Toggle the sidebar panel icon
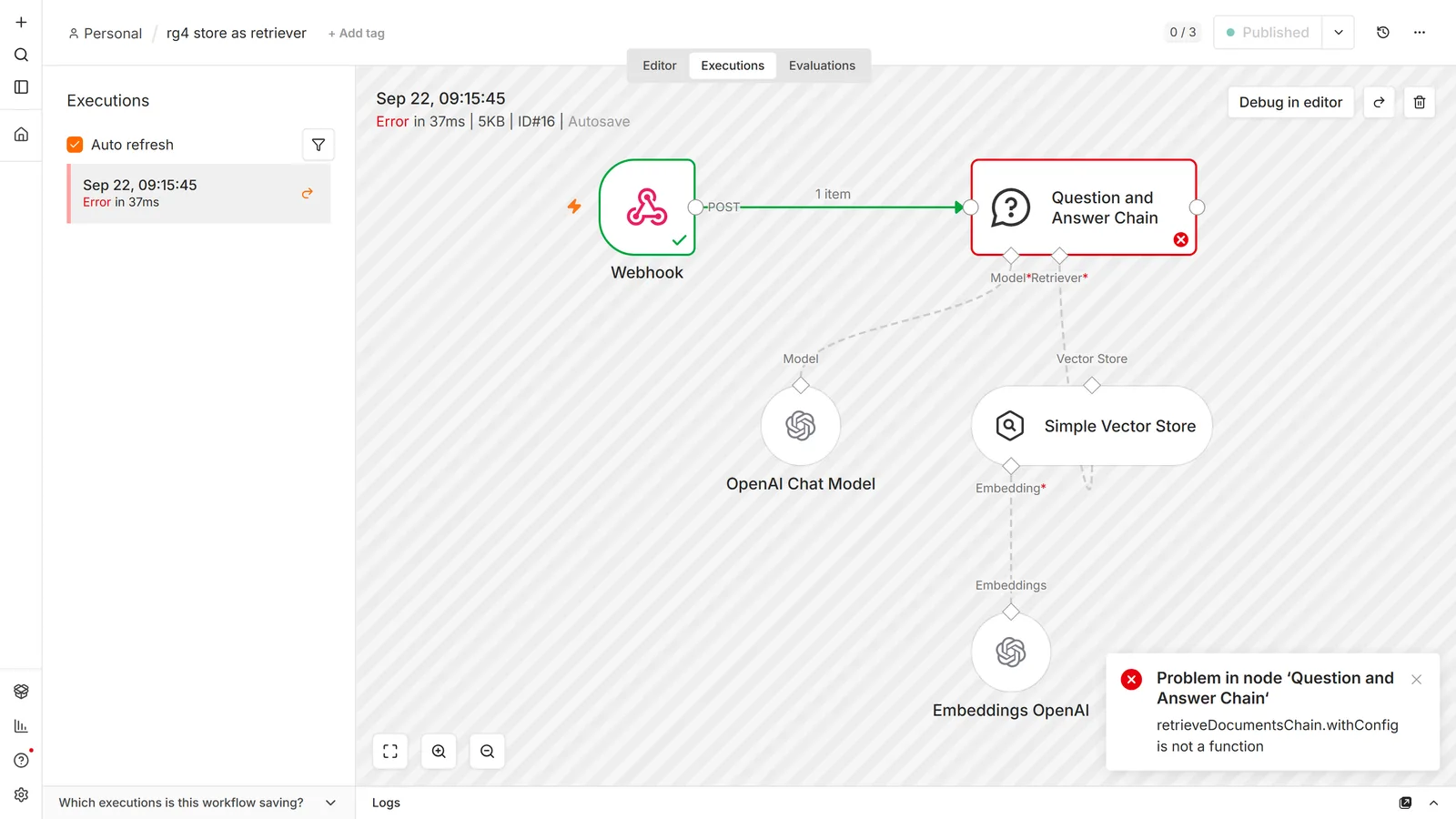 click(x=21, y=87)
